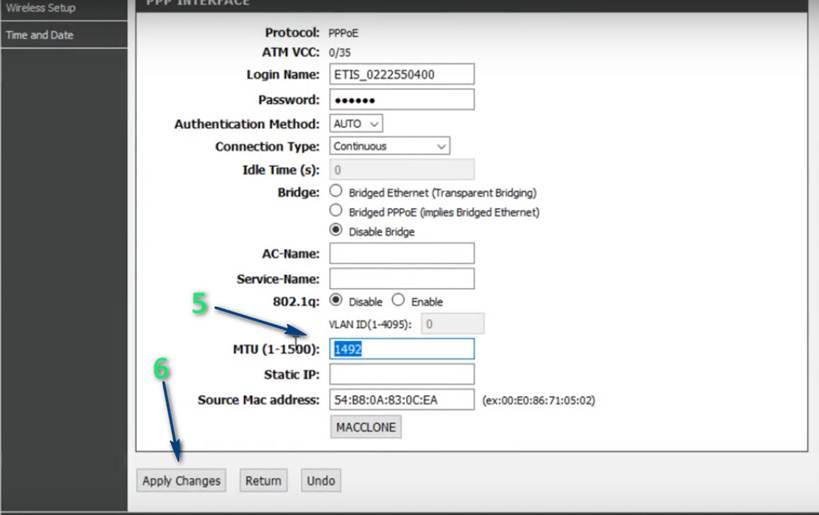Expand the Connection Type Continuous dropdown
This screenshot has width=819, height=515.
pos(390,146)
